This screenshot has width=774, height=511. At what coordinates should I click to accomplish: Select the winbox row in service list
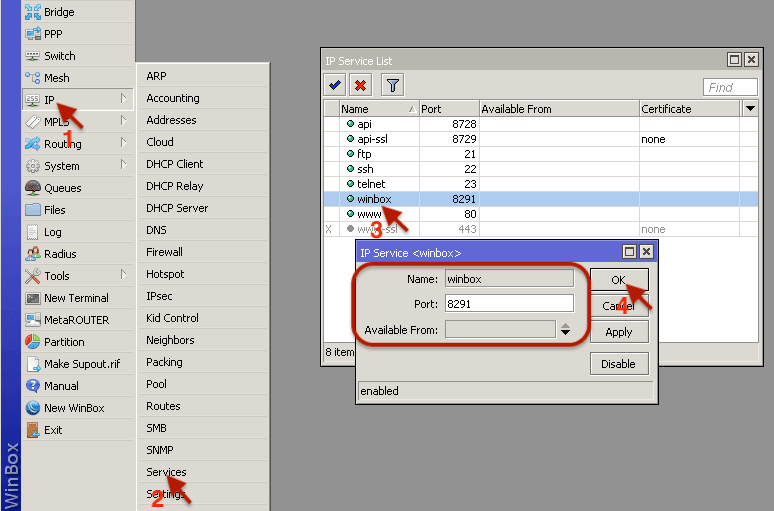coord(541,198)
